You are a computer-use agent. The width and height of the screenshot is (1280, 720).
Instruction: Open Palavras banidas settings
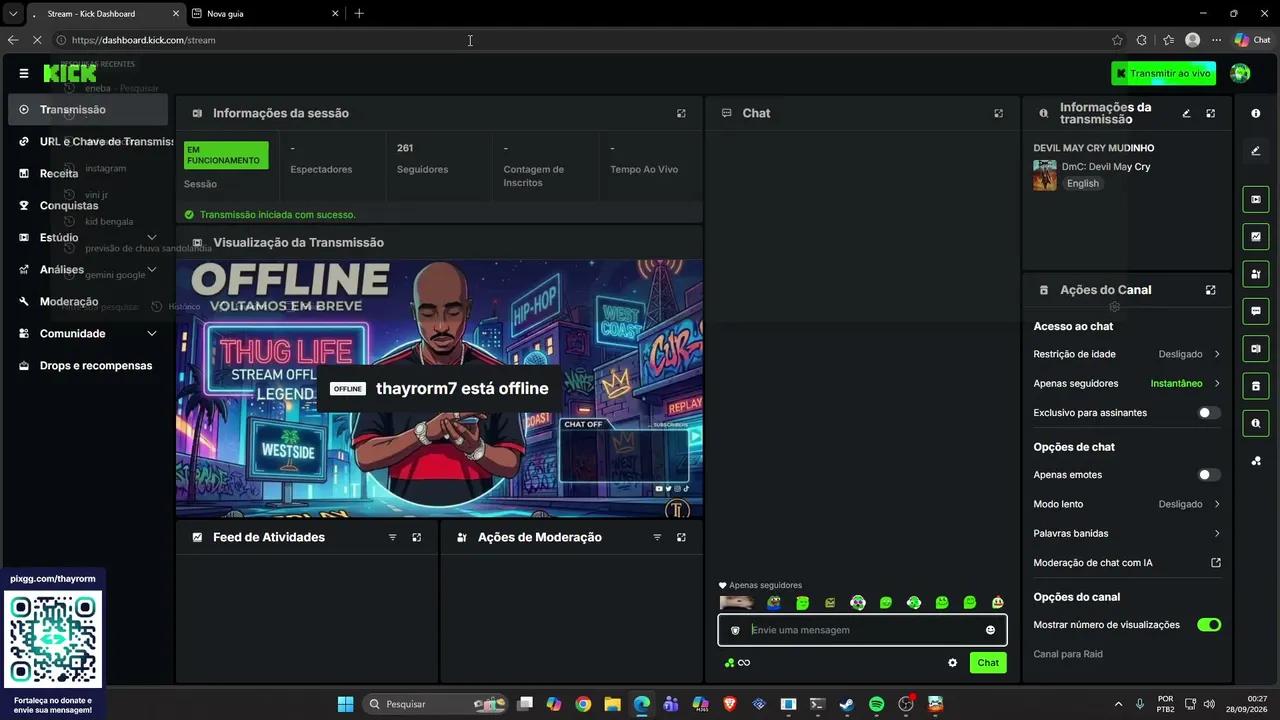[1127, 534]
